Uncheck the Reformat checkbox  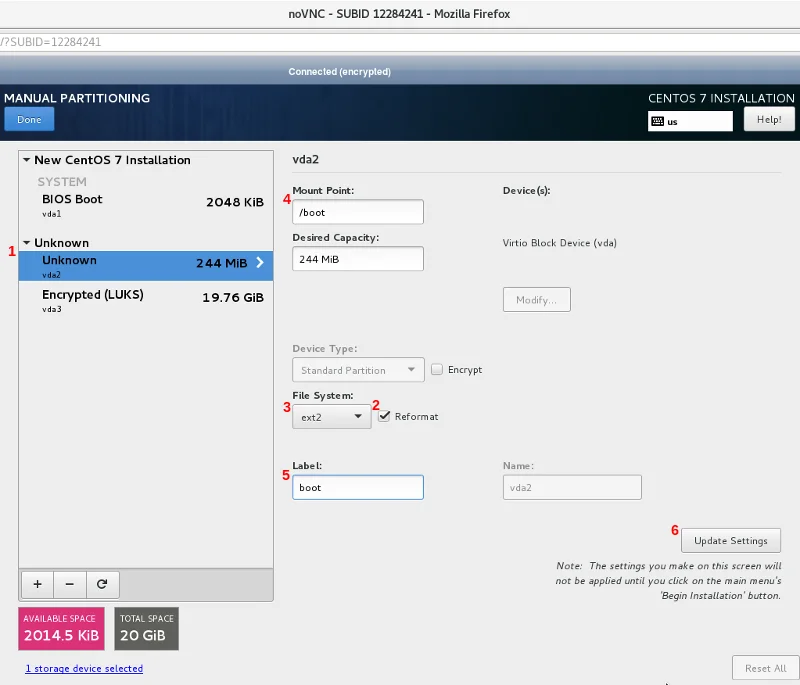[x=385, y=416]
